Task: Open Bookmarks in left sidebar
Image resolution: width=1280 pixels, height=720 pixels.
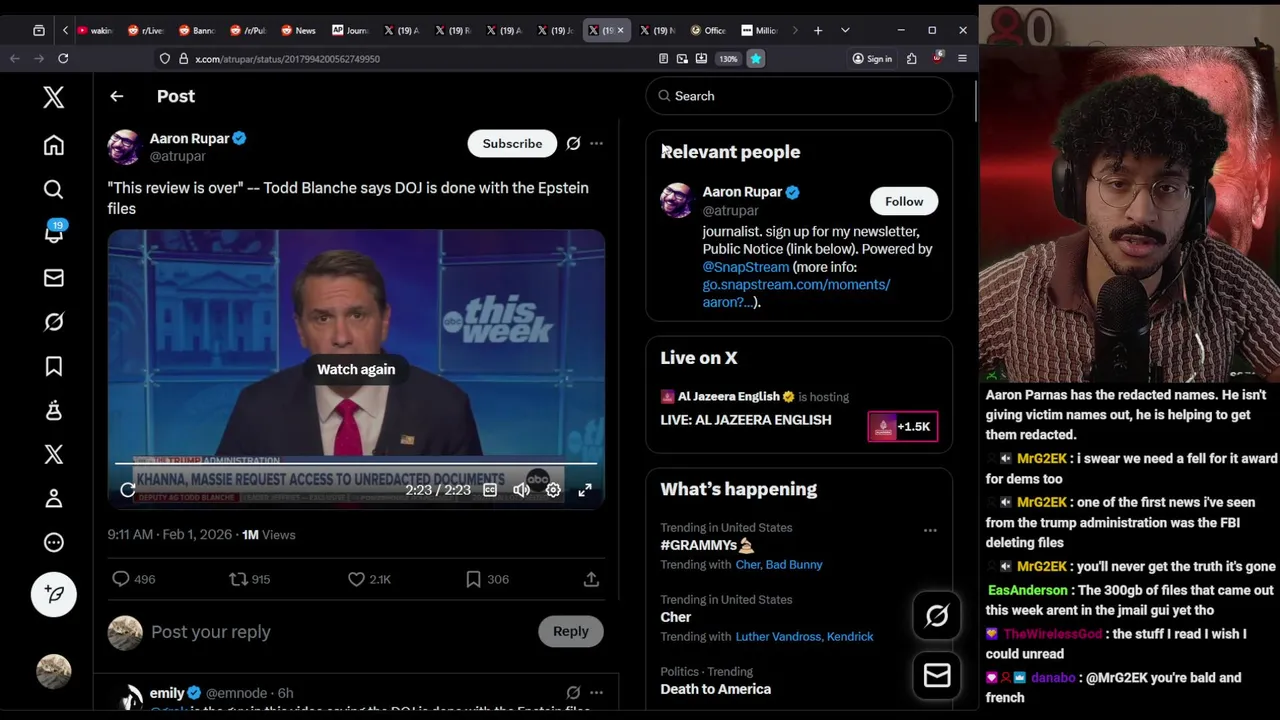Action: coord(54,366)
